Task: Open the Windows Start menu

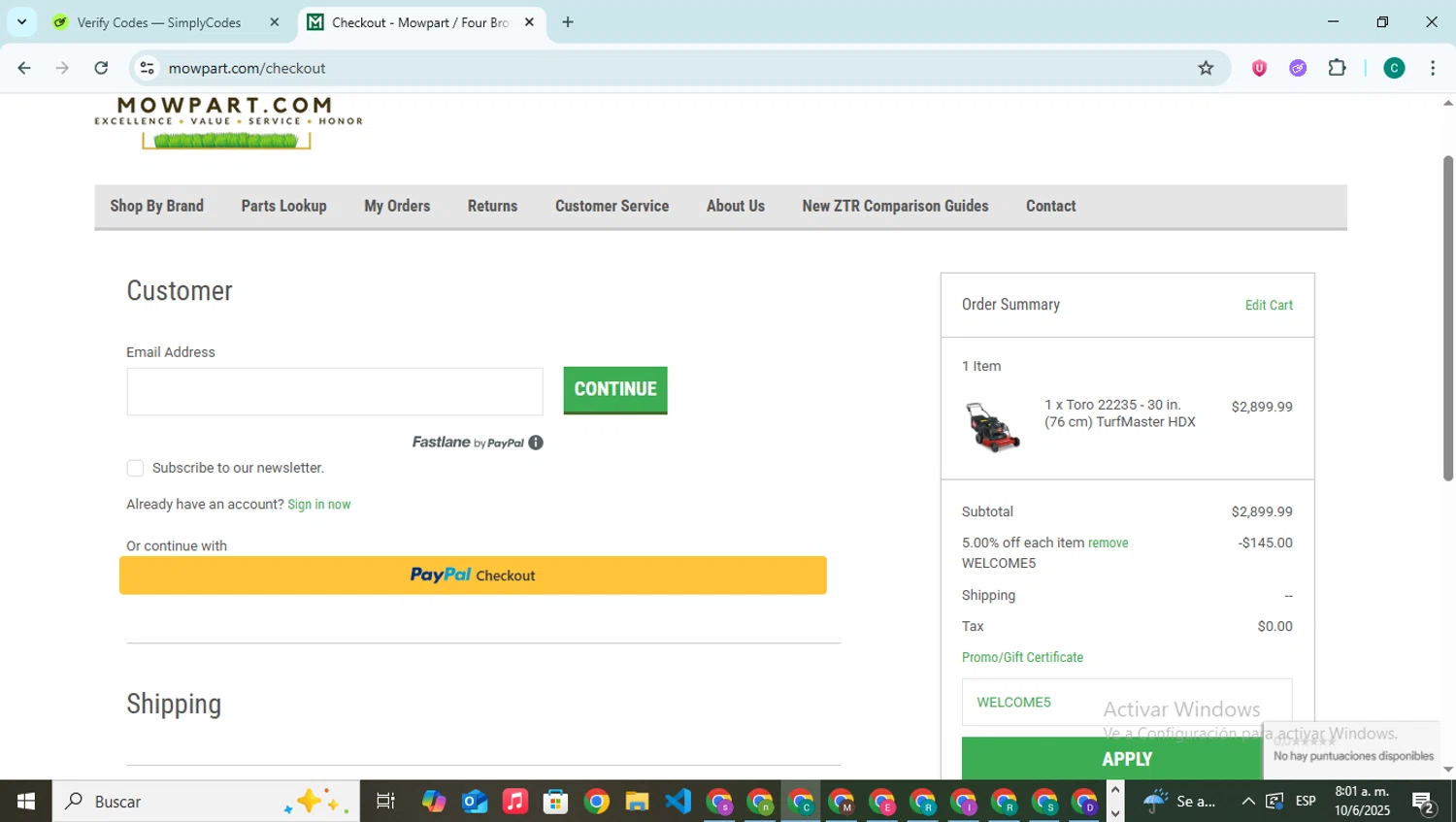Action: (26, 802)
